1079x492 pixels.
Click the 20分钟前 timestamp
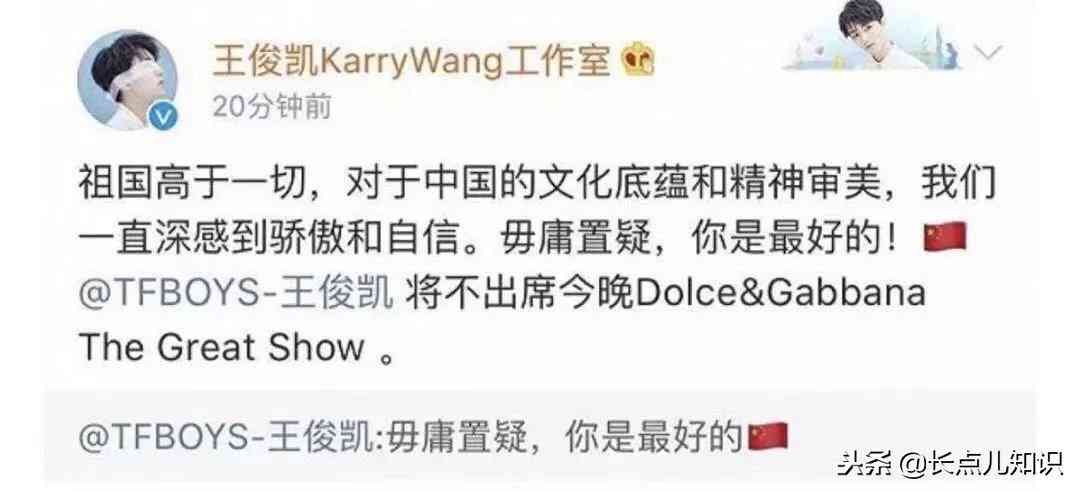click(x=272, y=107)
